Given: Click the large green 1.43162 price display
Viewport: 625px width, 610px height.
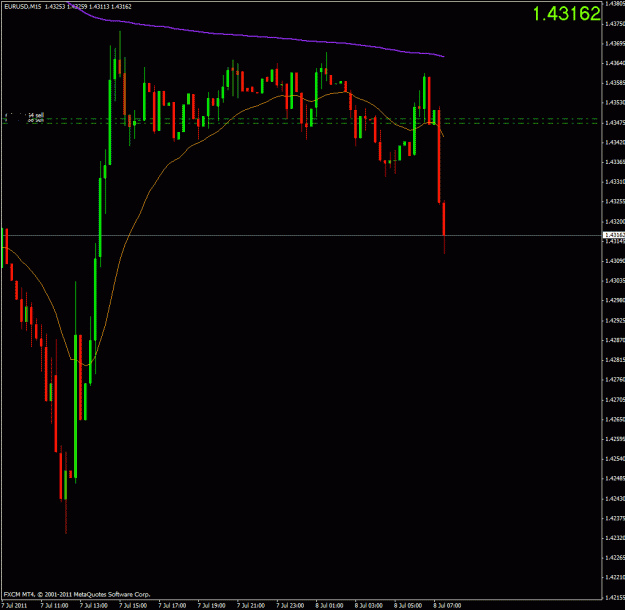Looking at the screenshot, I should click(x=566, y=14).
